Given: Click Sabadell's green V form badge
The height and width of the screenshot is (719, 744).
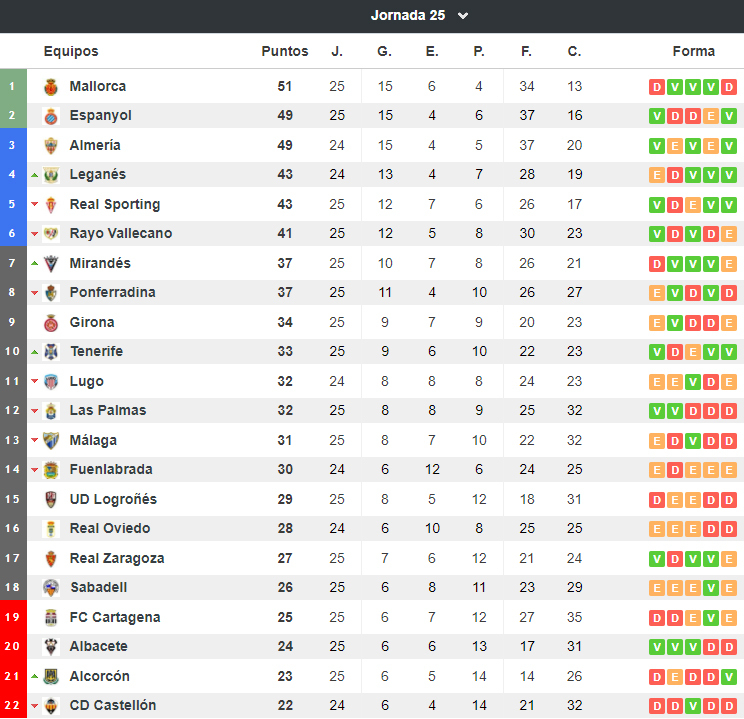Looking at the screenshot, I should (x=711, y=588).
